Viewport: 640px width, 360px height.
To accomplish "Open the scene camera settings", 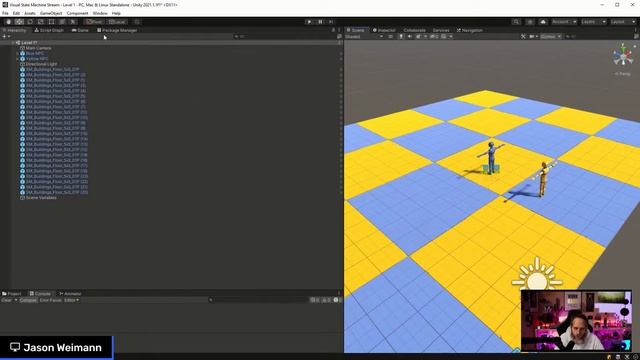I will [533, 36].
